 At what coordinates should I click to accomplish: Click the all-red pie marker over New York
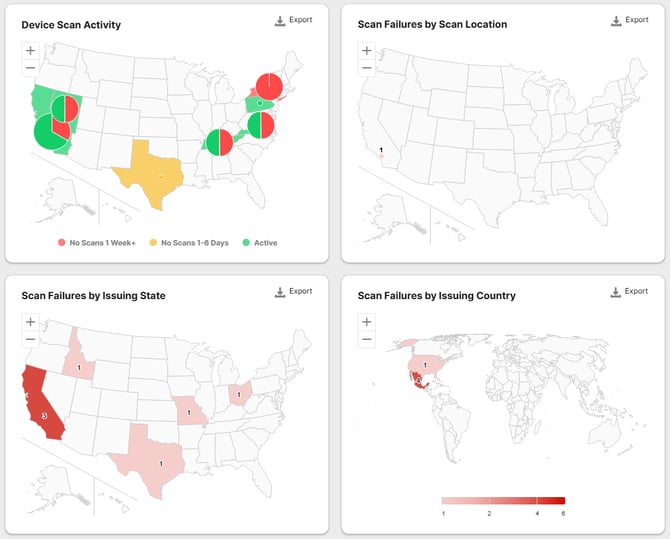269,86
